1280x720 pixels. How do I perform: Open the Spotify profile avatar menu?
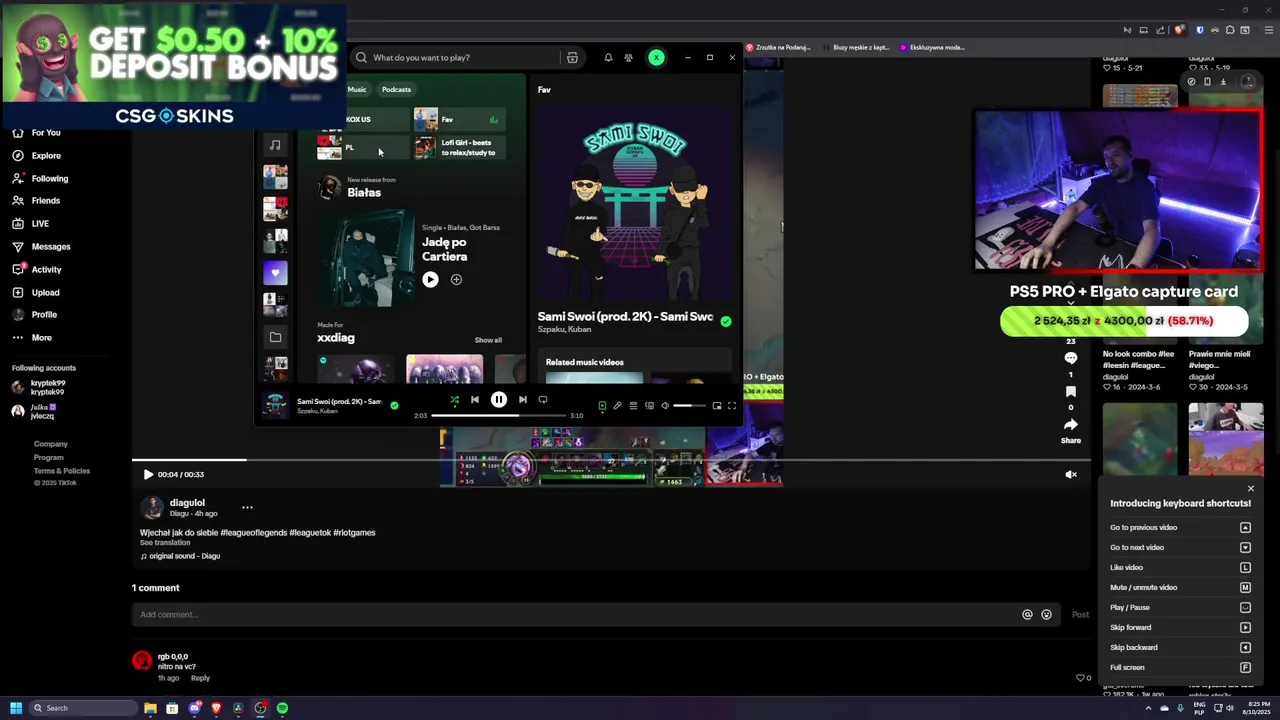(656, 58)
